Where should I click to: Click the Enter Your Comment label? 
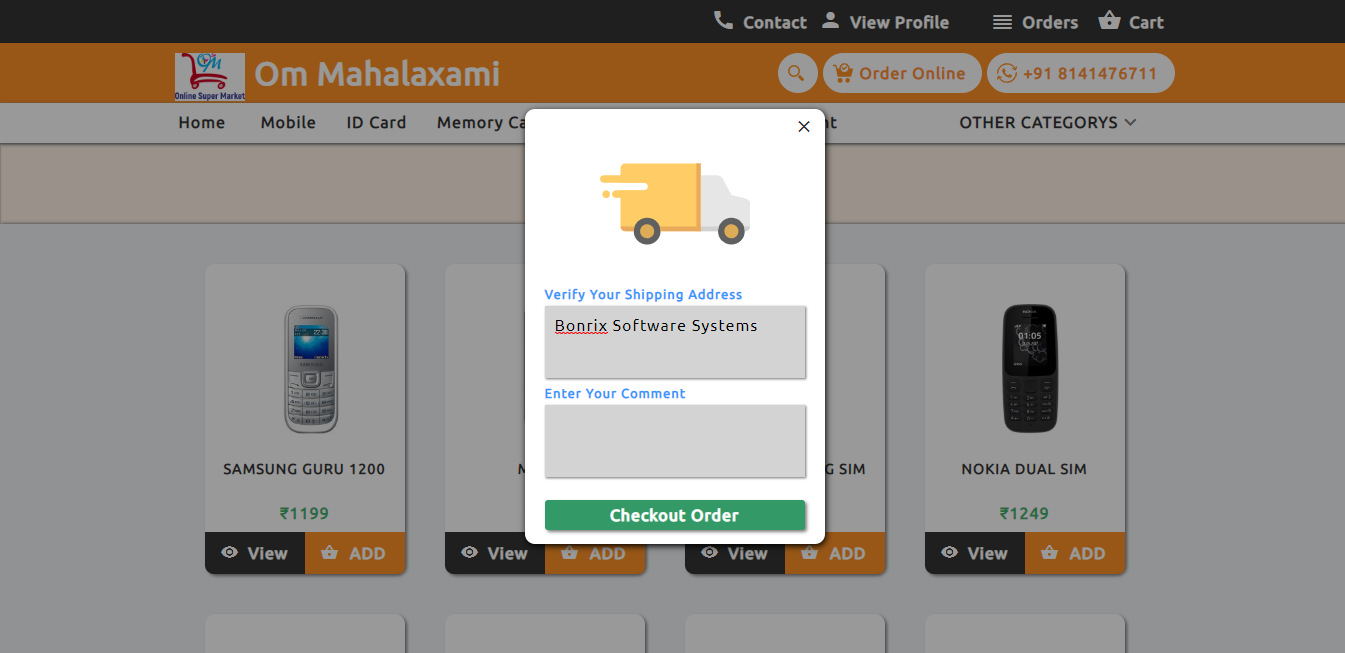coord(615,394)
